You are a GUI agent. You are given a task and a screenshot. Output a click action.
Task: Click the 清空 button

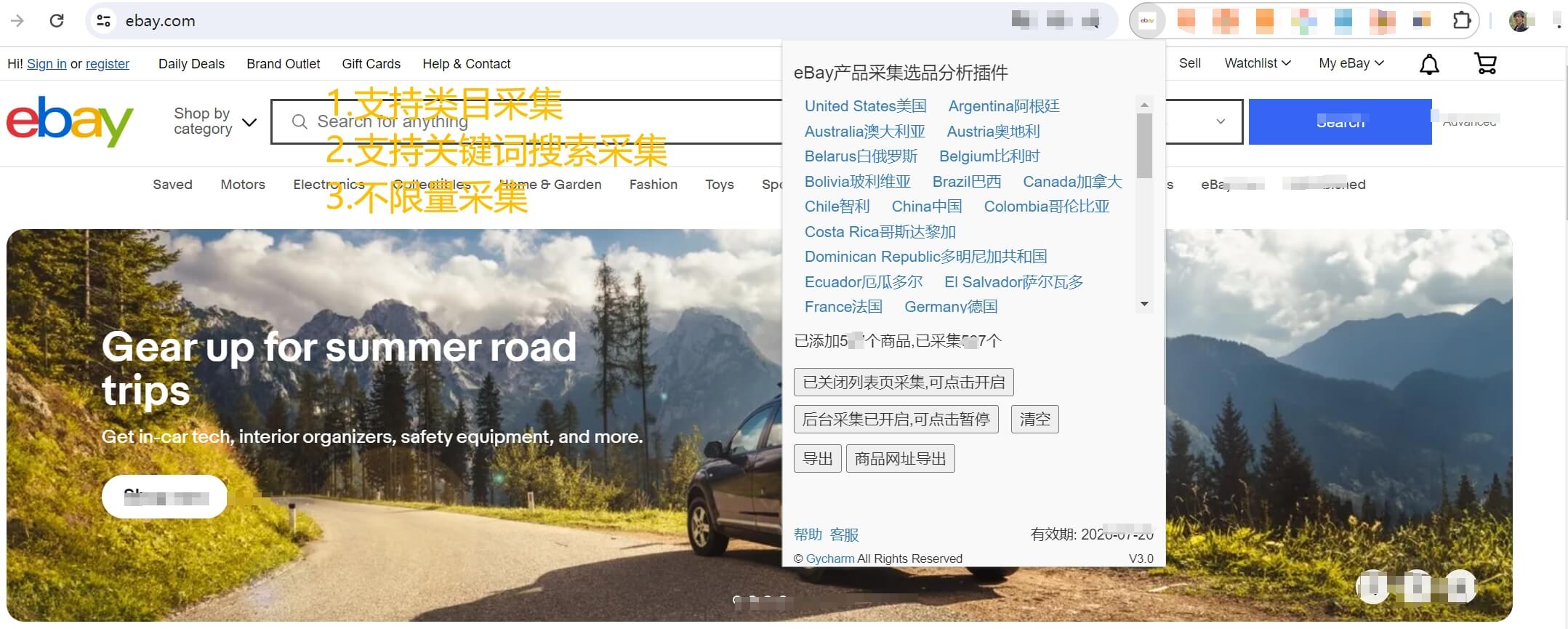click(1034, 419)
